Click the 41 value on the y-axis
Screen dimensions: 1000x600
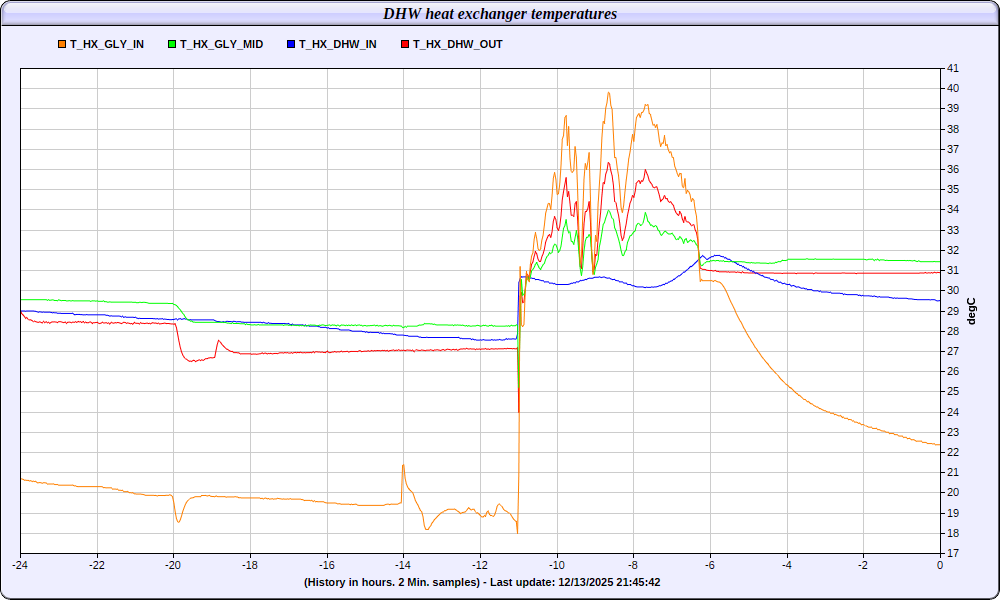(x=953, y=68)
